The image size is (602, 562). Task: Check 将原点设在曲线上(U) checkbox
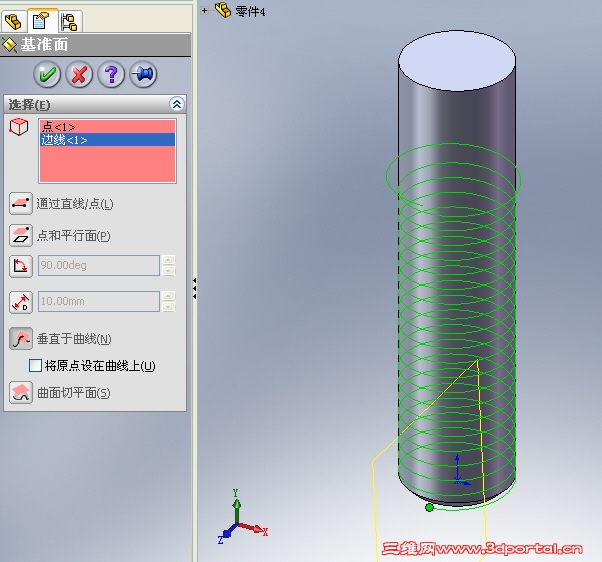click(35, 365)
